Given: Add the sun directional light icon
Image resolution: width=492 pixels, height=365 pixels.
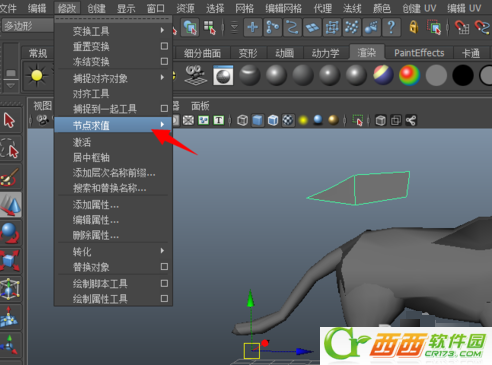Looking at the screenshot, I should click(37, 76).
